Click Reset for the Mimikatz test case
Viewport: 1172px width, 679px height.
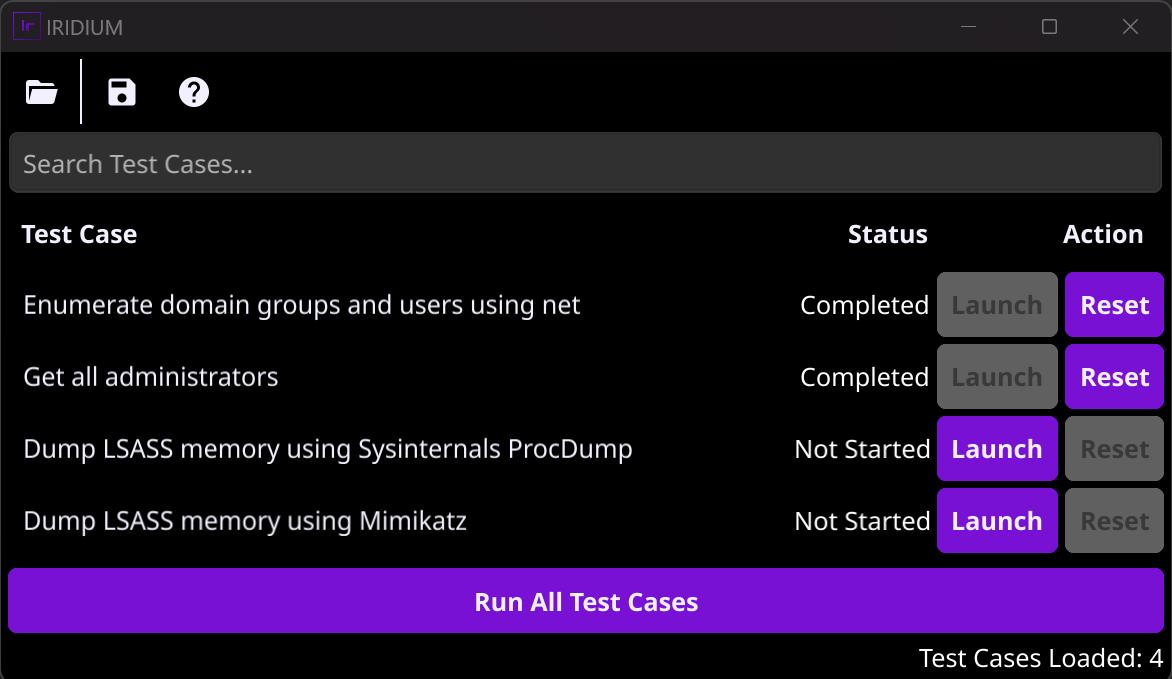point(1114,521)
